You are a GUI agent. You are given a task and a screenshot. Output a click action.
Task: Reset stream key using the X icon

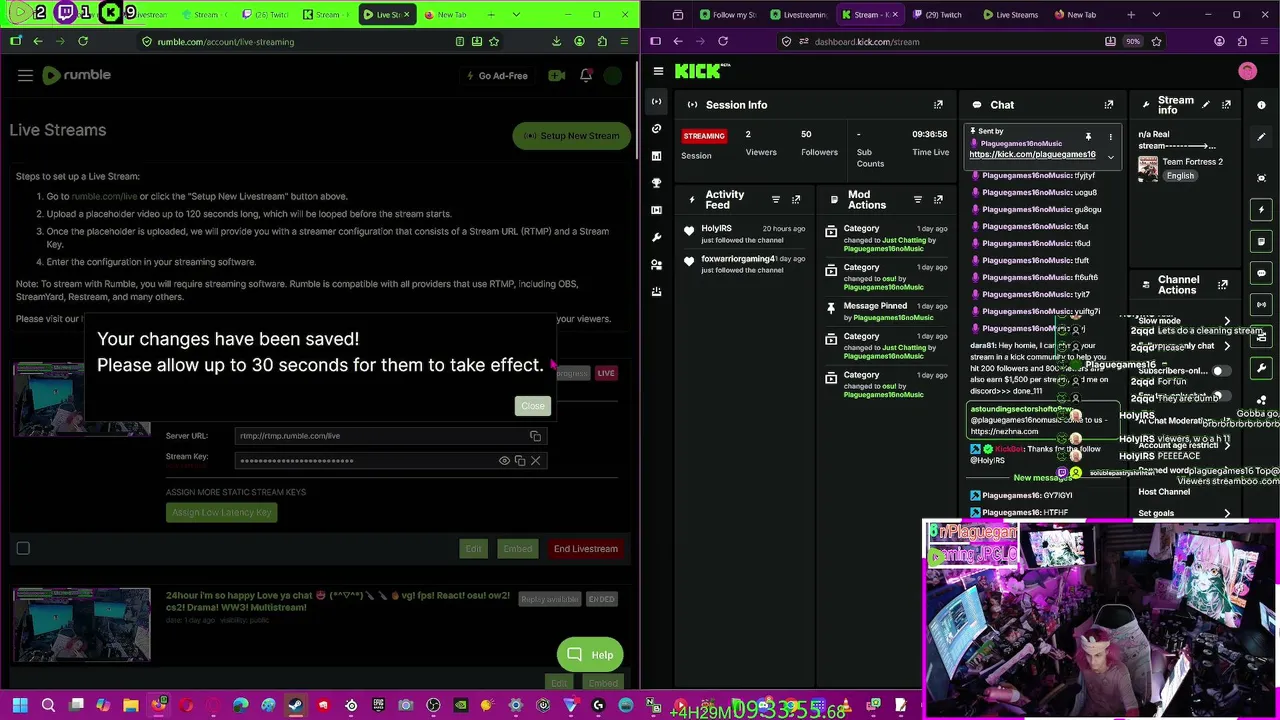tap(535, 461)
